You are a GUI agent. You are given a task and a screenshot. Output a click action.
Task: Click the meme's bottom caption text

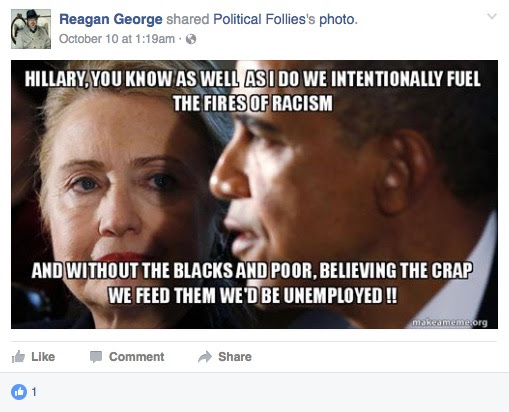pos(252,283)
